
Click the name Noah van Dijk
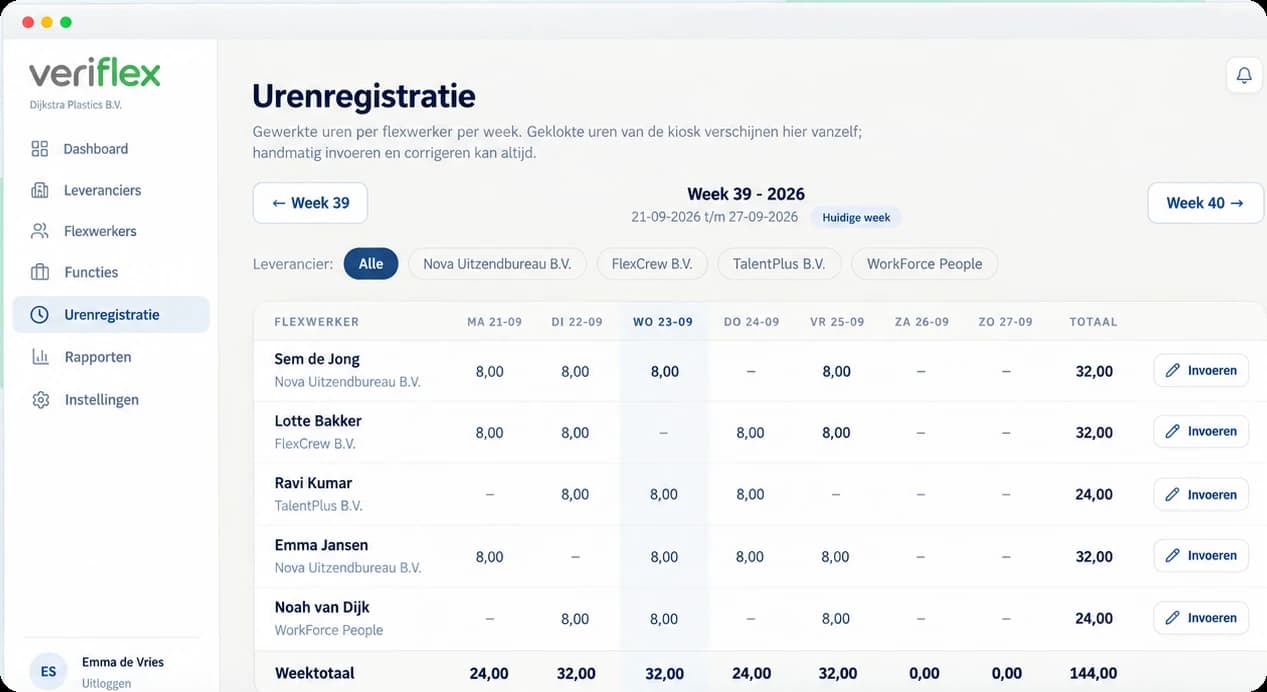(x=322, y=607)
